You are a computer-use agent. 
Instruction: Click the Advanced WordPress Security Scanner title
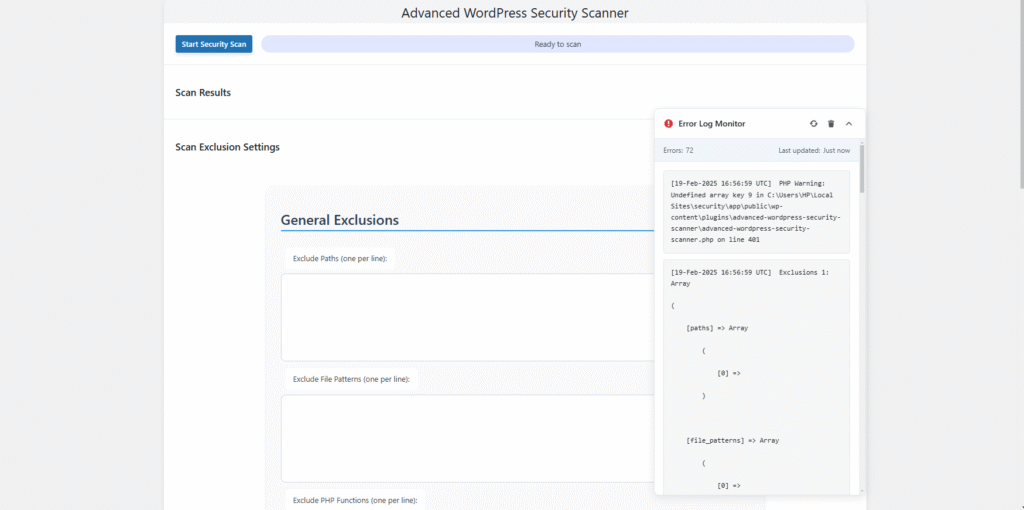[x=515, y=13]
